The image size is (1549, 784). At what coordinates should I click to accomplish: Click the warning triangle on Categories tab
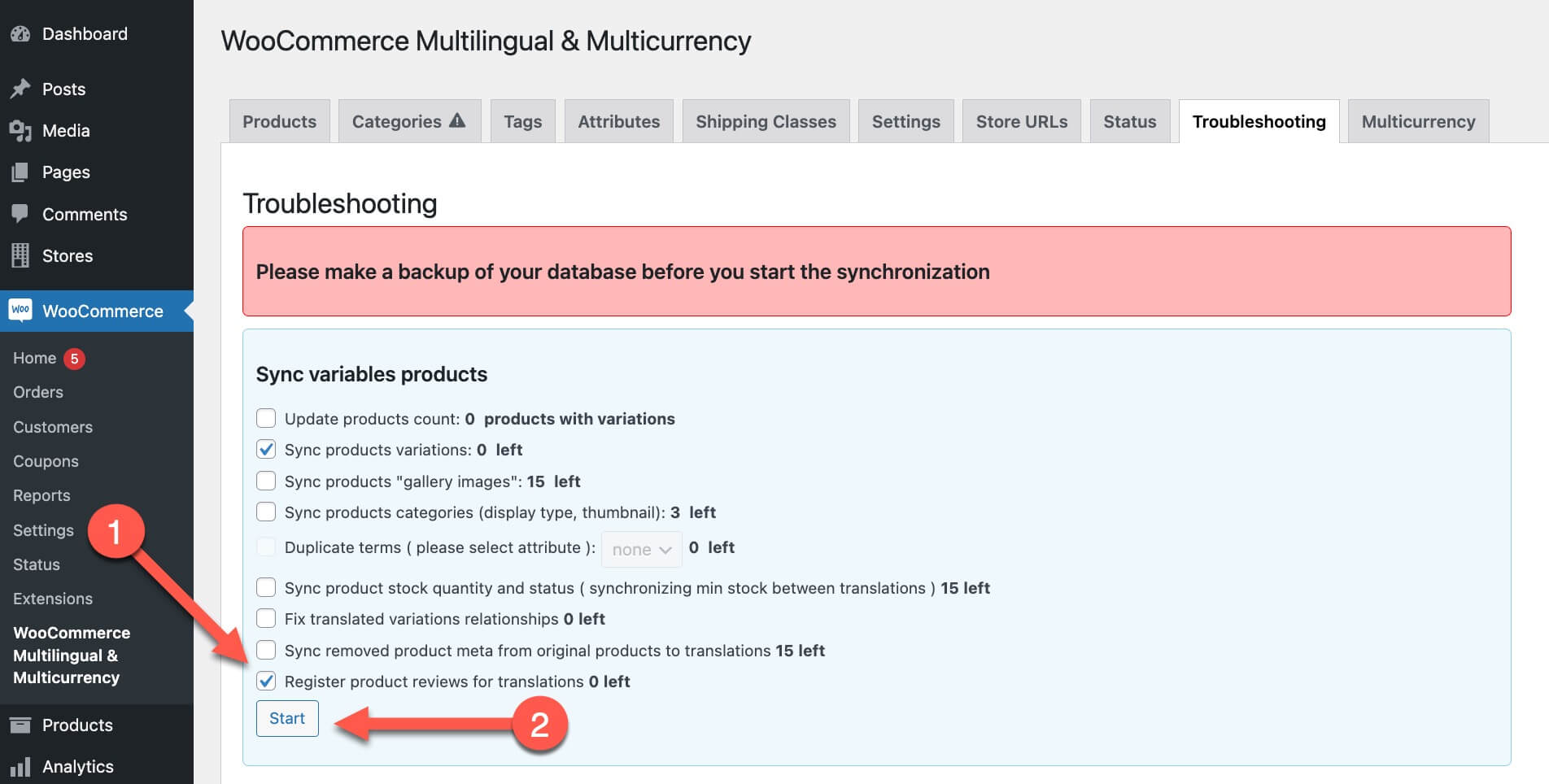(x=457, y=120)
